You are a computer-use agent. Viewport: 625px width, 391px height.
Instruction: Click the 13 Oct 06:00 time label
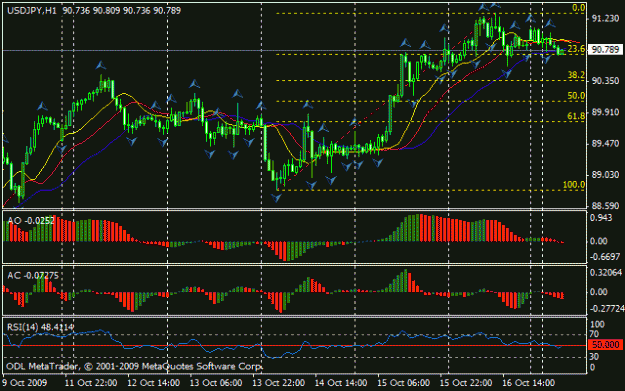coord(216,383)
